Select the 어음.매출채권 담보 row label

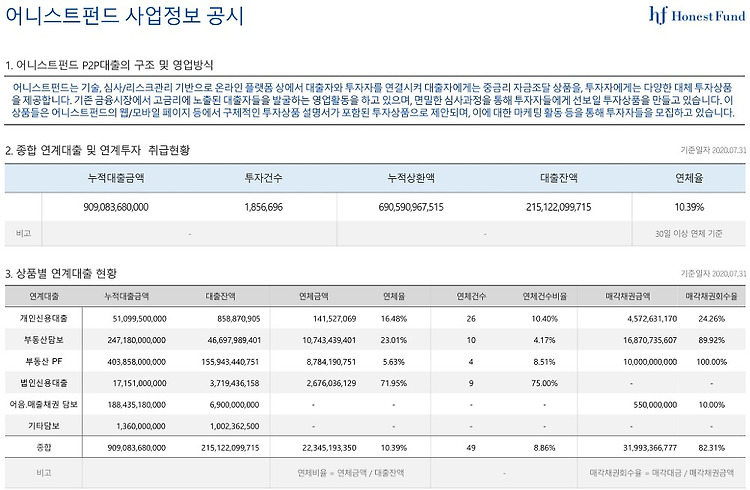tap(44, 404)
